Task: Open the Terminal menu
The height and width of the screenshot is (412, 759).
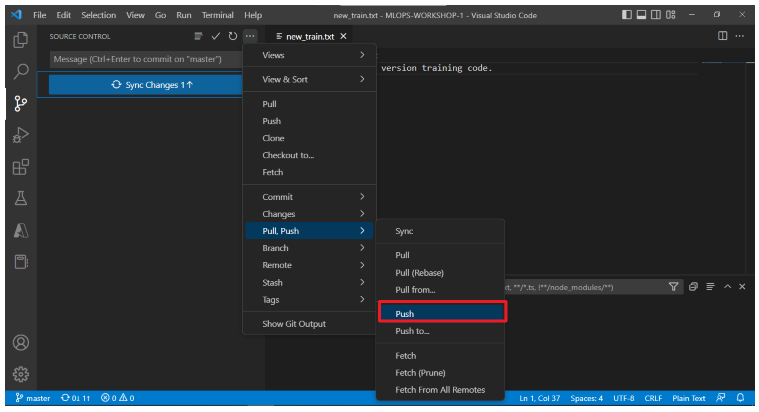Action: pyautogui.click(x=217, y=15)
